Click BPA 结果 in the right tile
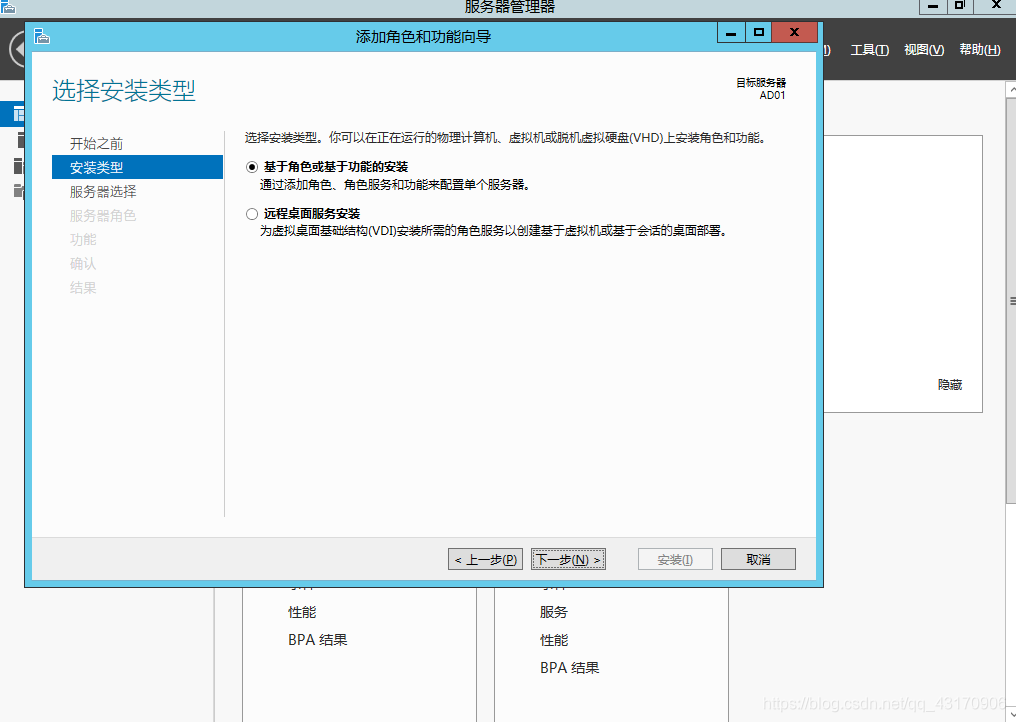The height and width of the screenshot is (722, 1016). (570, 668)
